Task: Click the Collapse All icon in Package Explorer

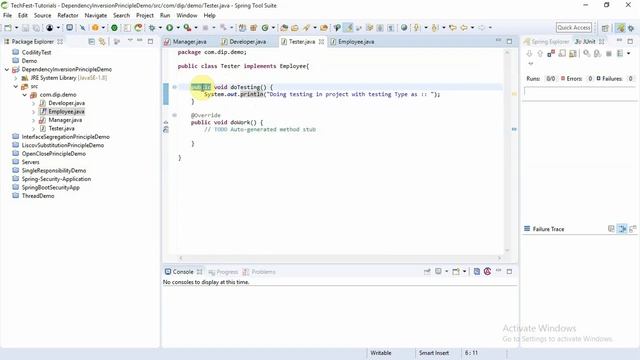Action: tap(91, 42)
